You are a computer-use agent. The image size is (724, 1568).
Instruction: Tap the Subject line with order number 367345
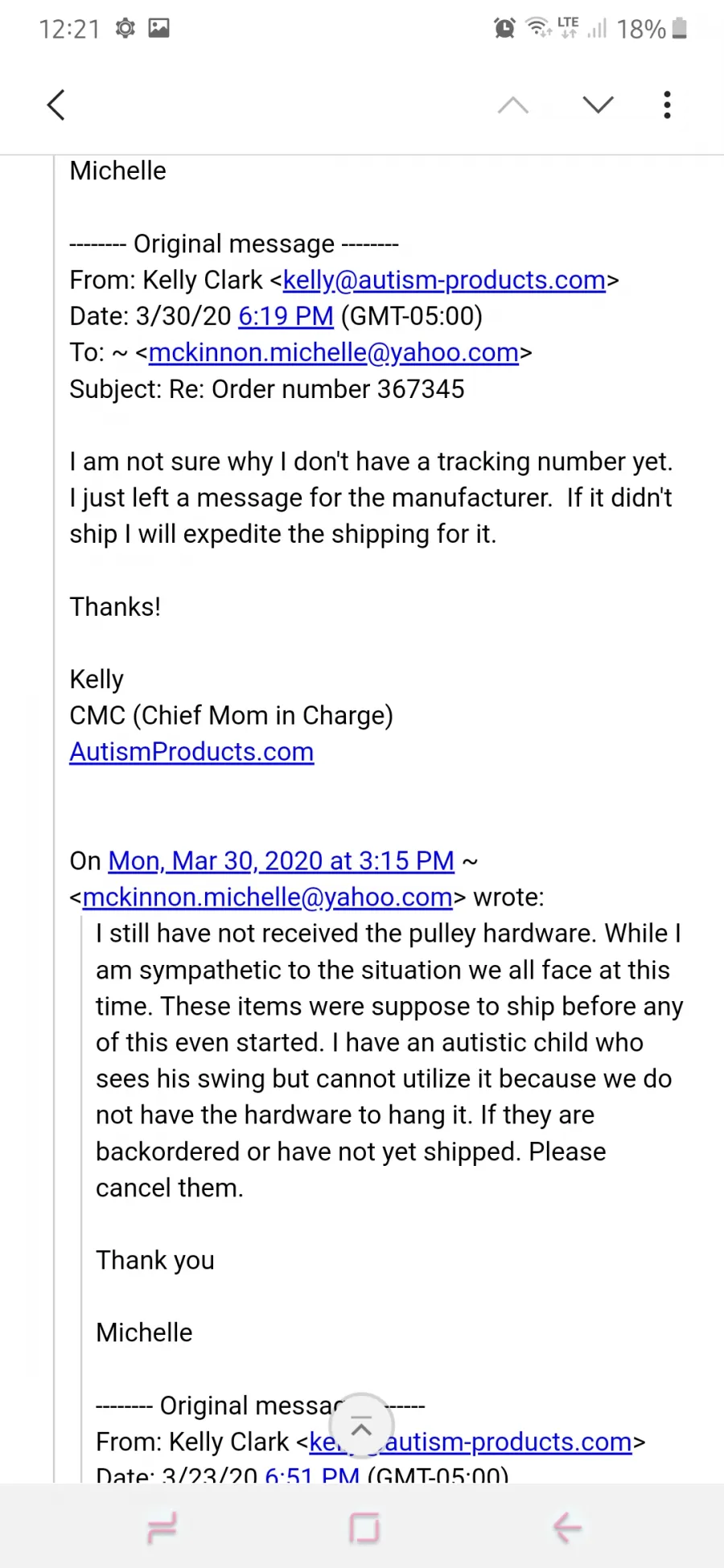coord(267,389)
